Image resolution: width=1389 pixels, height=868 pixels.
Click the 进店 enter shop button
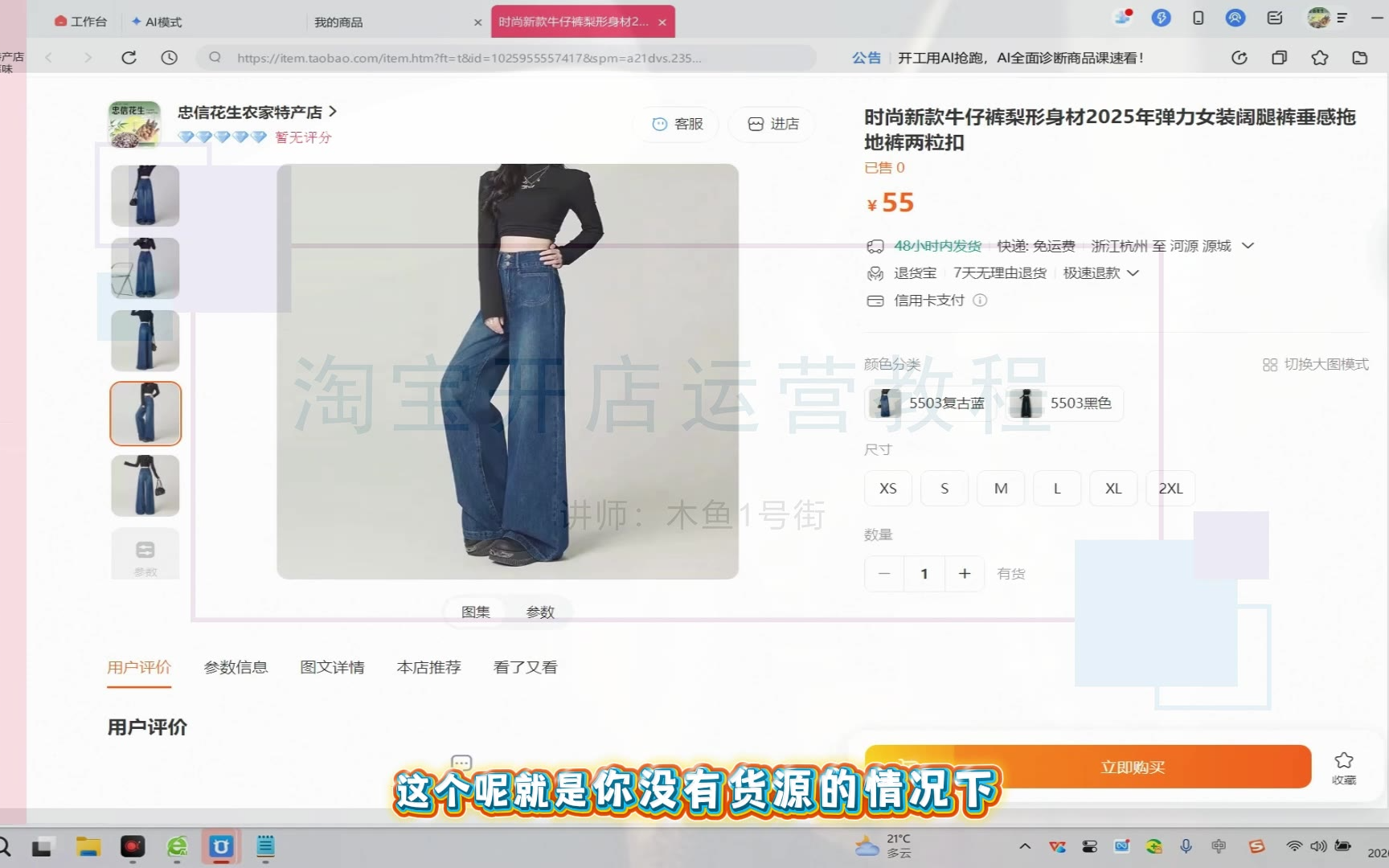click(773, 124)
